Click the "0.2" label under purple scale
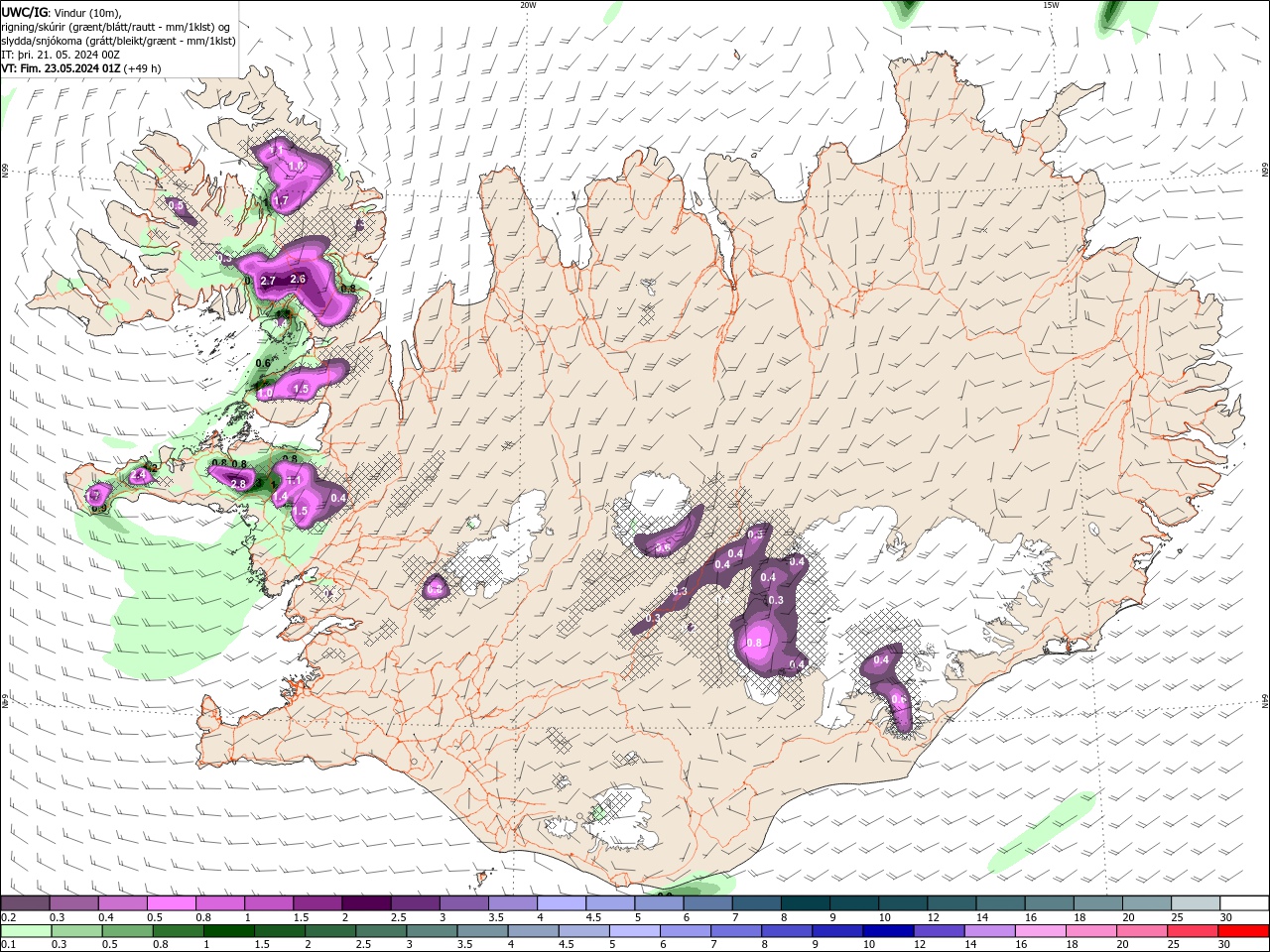 coord(8,917)
